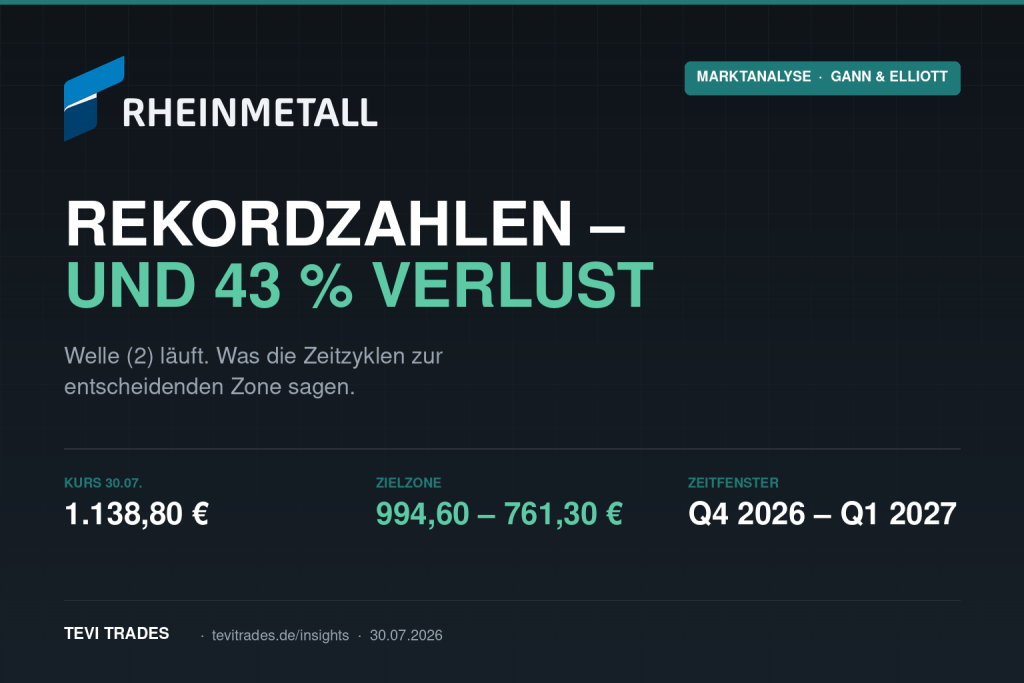The width and height of the screenshot is (1024, 683).
Task: Select the Welle (2) läuft subtitle text
Action: click(253, 371)
